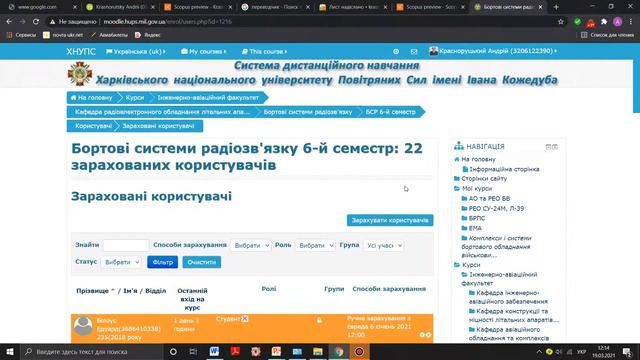This screenshot has width=640, height=360.
Task: Click На головну breadcrumb
Action: point(91,98)
